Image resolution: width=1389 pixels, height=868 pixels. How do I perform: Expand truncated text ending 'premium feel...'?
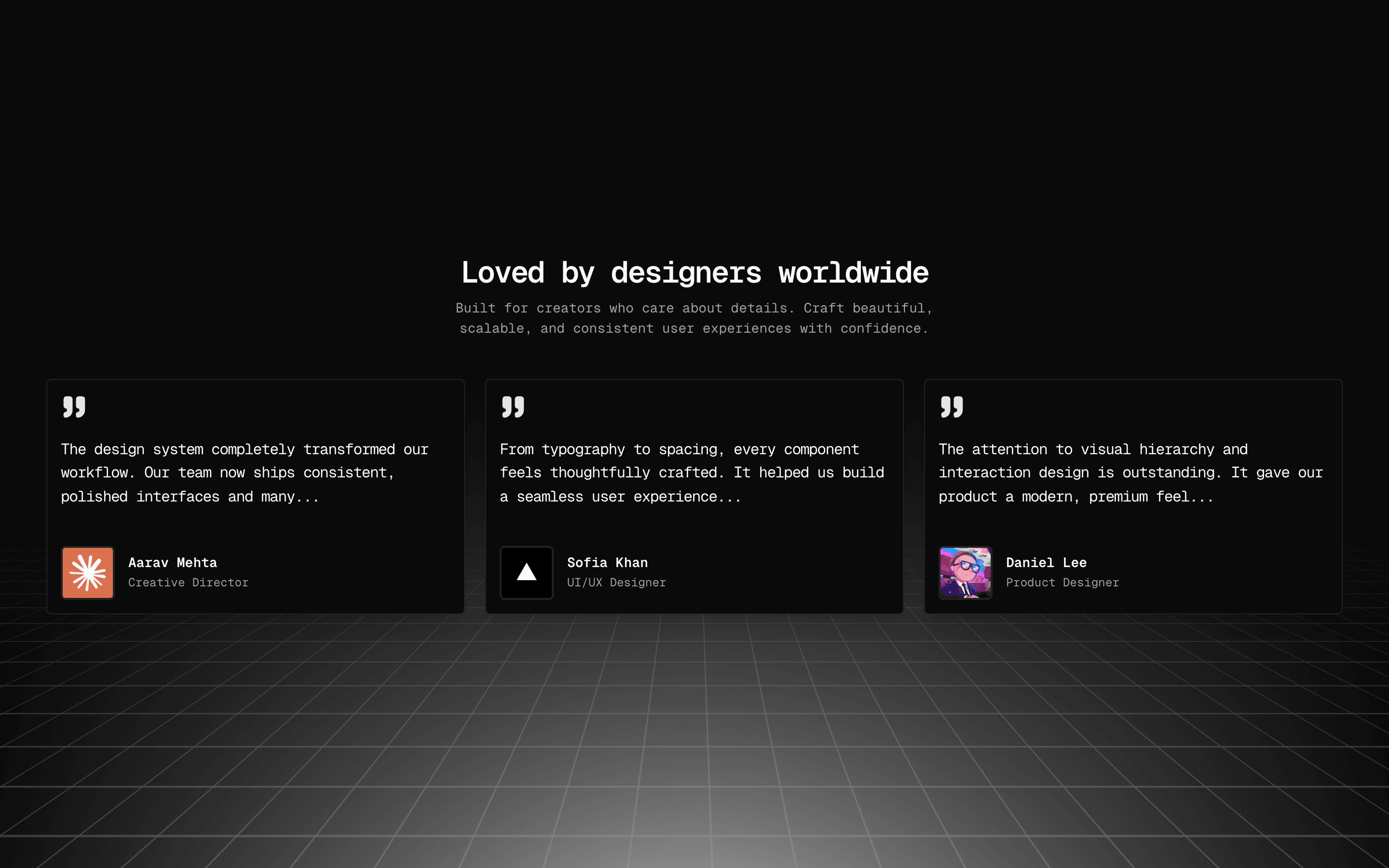click(x=1202, y=497)
